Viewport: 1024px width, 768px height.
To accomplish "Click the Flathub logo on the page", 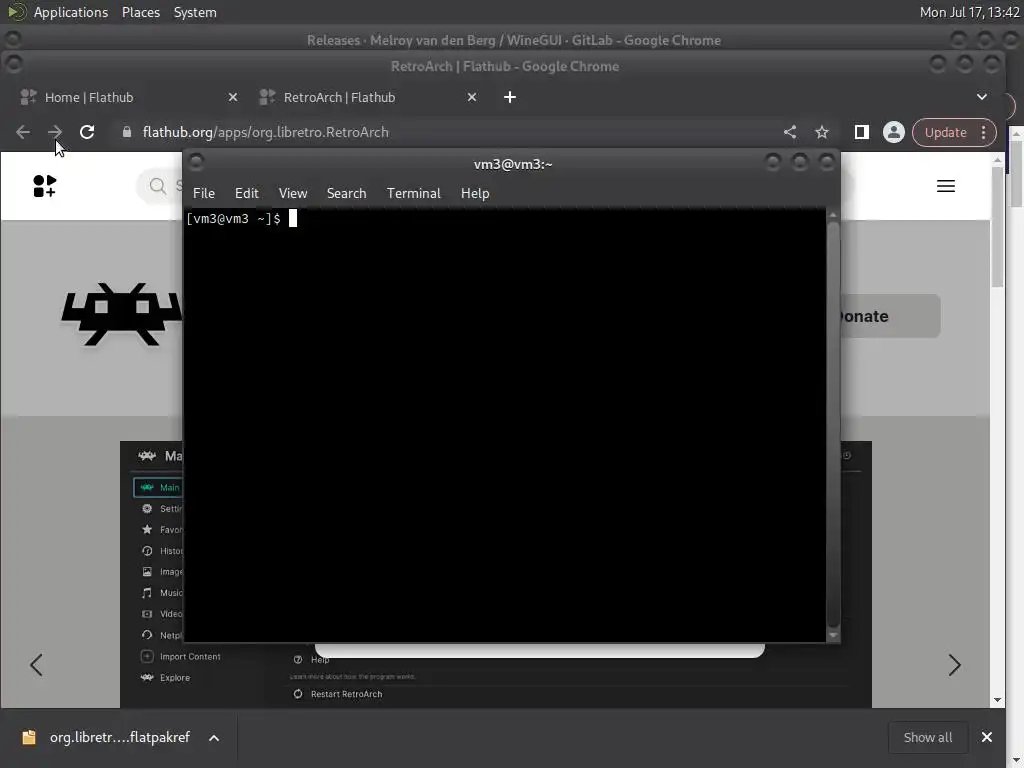I will click(x=44, y=186).
